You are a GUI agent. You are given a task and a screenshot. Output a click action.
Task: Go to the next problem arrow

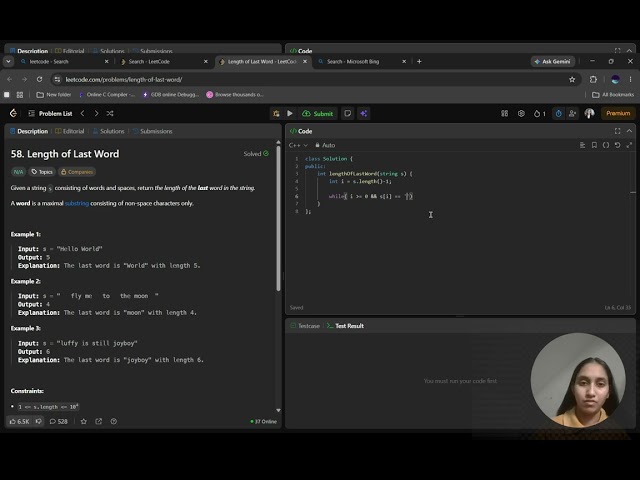tap(96, 113)
